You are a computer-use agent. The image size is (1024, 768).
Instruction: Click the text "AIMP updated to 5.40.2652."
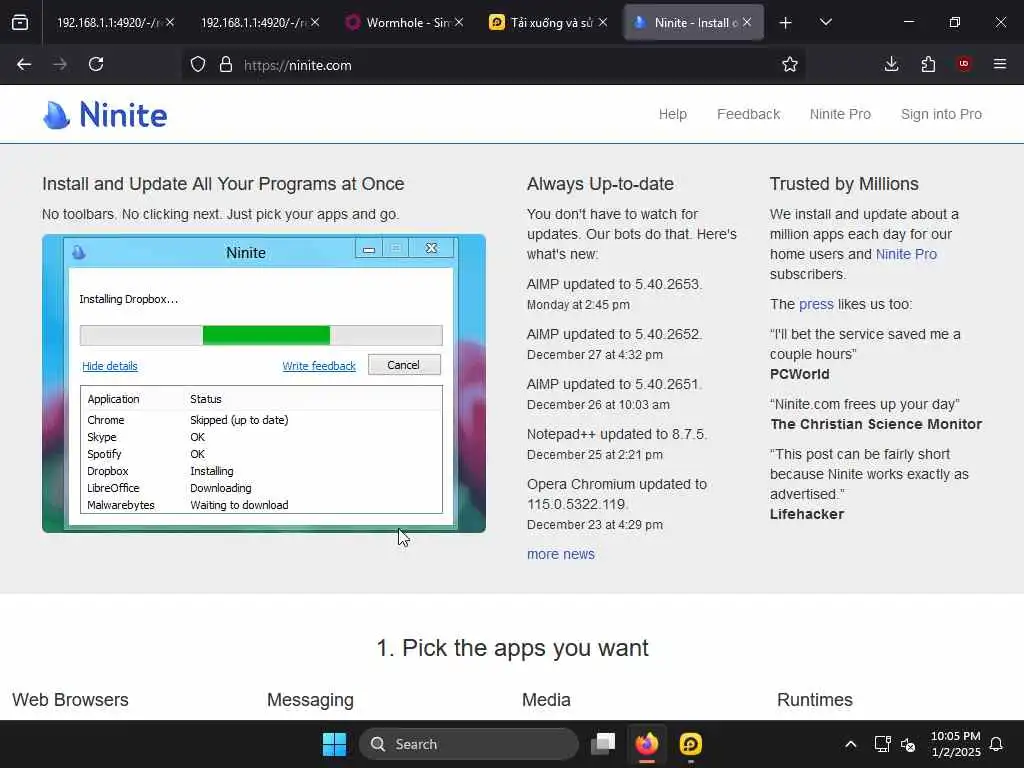tap(615, 334)
